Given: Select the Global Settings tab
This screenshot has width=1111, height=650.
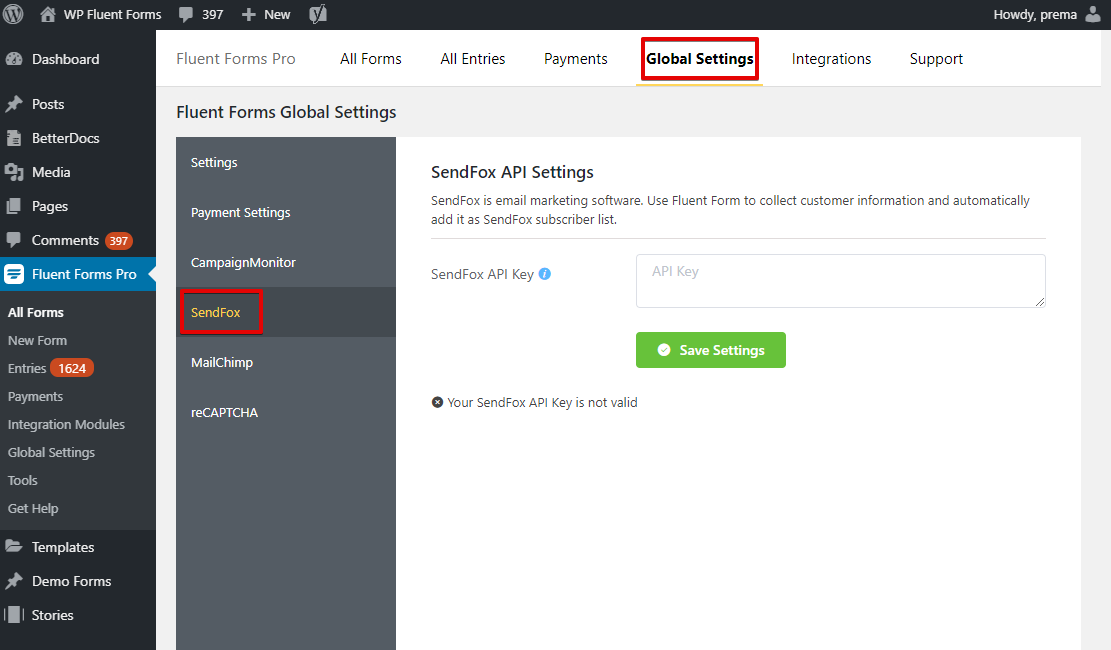Looking at the screenshot, I should point(699,59).
